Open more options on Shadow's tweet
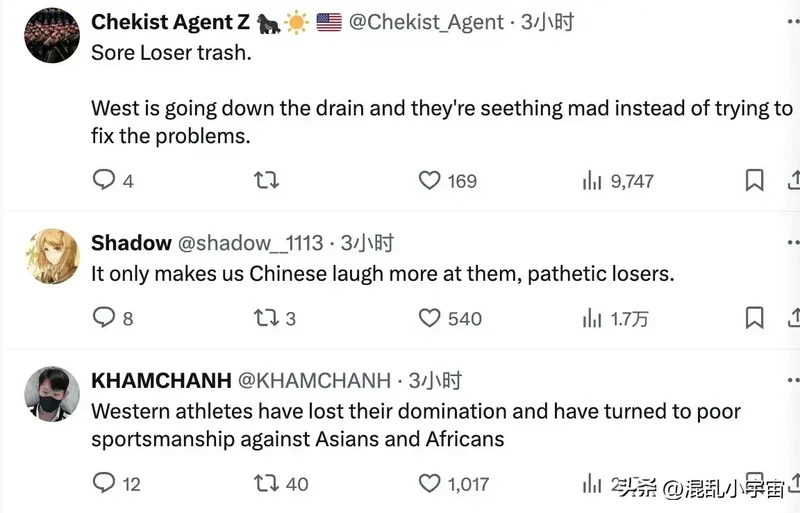Viewport: 800px width, 513px height. point(793,242)
